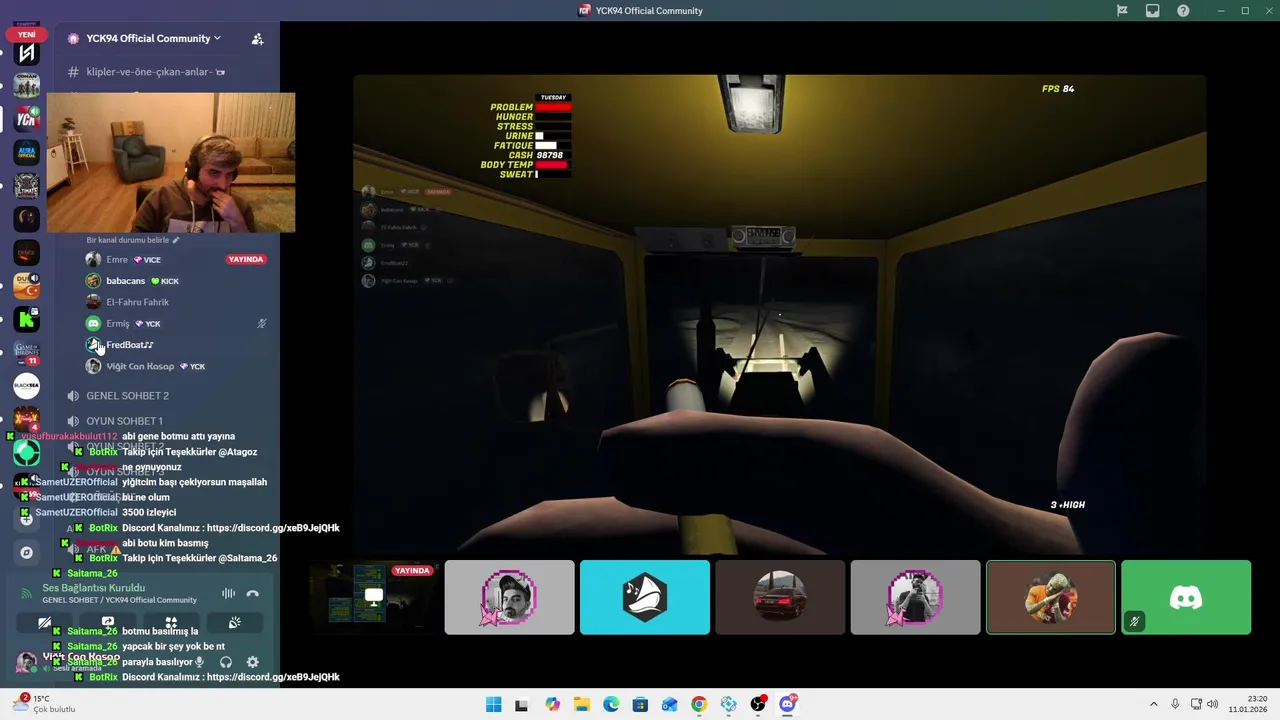This screenshot has height=720, width=1280.
Task: Select the green Discord logo participant tile
Action: pyautogui.click(x=1186, y=598)
